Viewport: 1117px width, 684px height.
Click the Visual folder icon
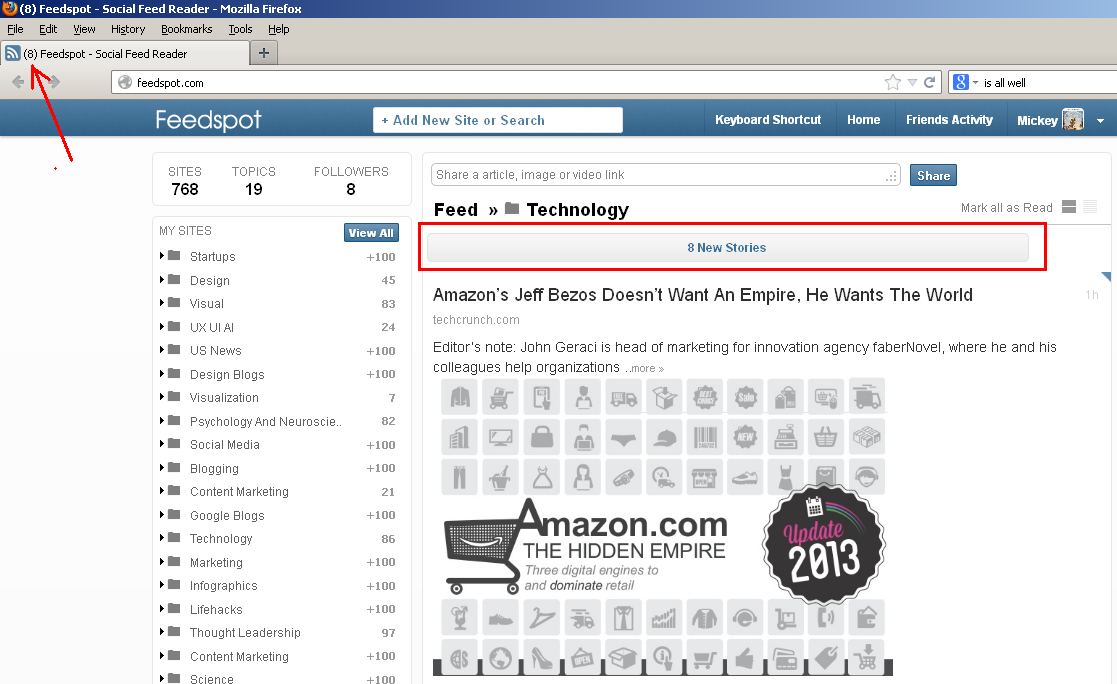coord(174,303)
